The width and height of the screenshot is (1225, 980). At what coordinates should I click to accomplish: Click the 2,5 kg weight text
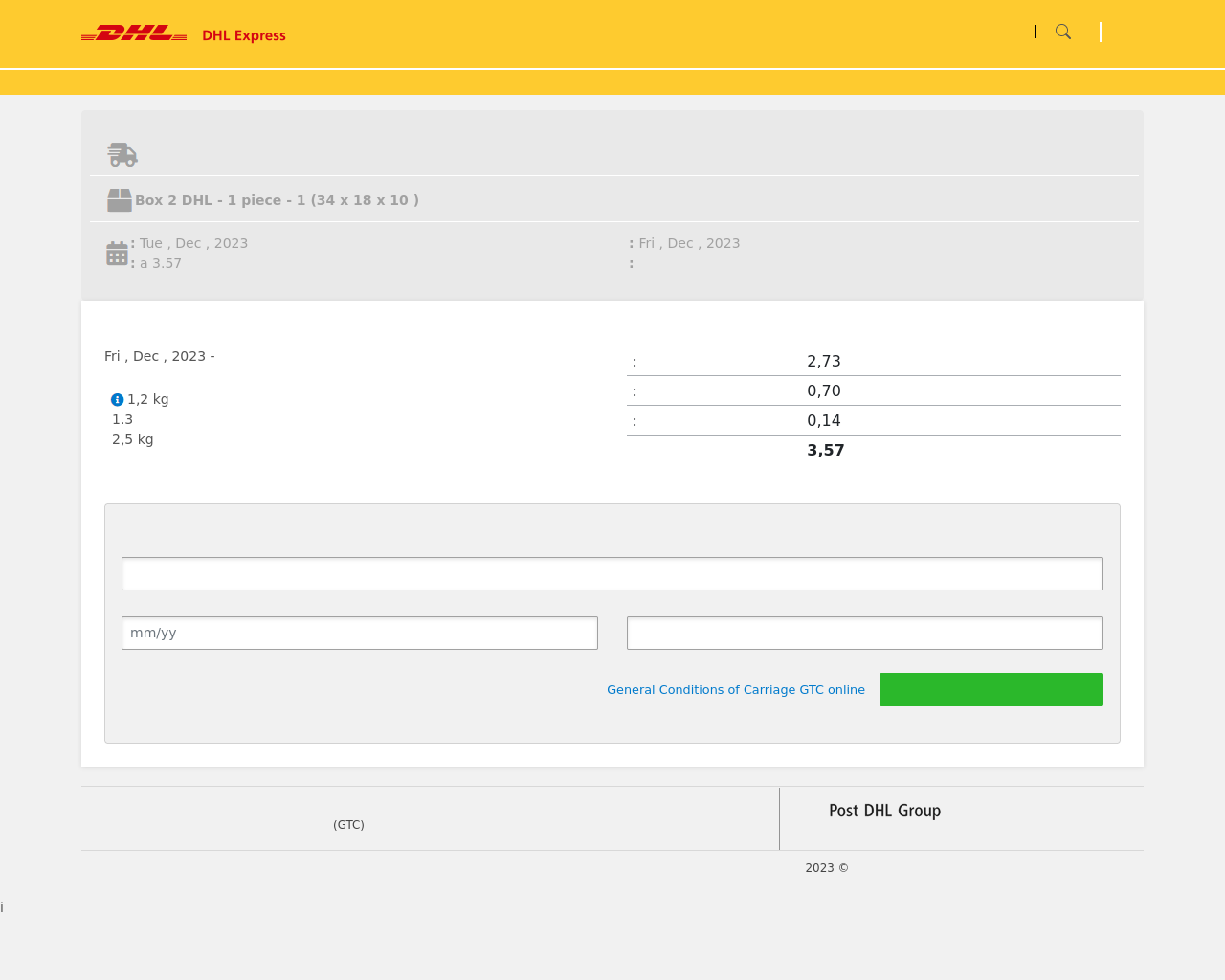point(132,439)
